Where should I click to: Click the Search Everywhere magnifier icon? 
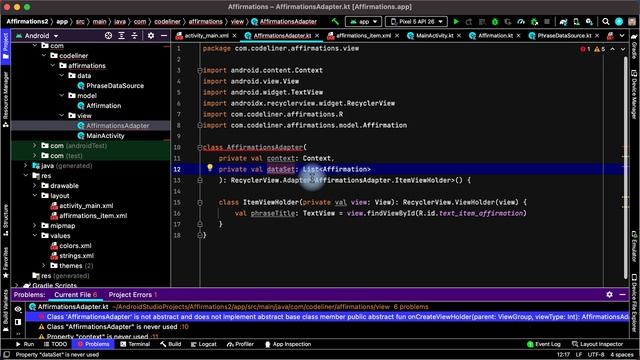[606, 22]
